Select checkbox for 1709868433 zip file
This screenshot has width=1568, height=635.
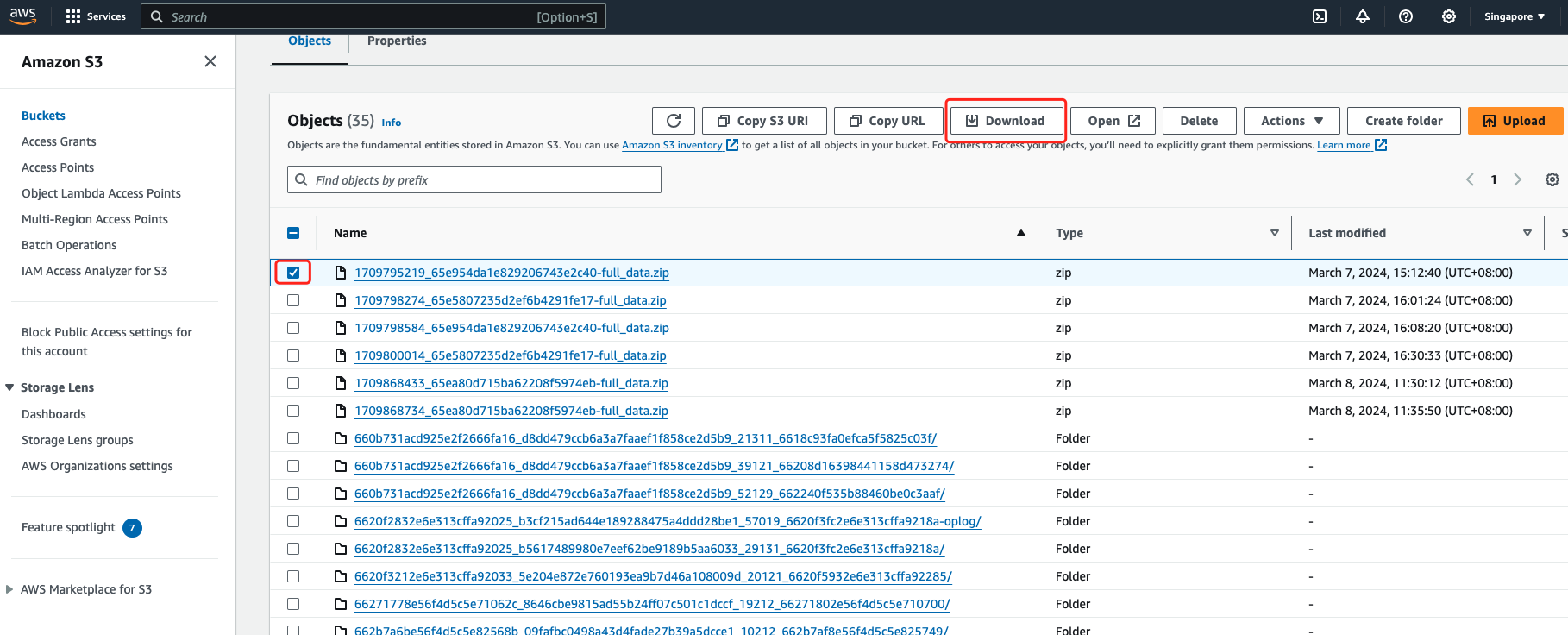click(x=293, y=383)
